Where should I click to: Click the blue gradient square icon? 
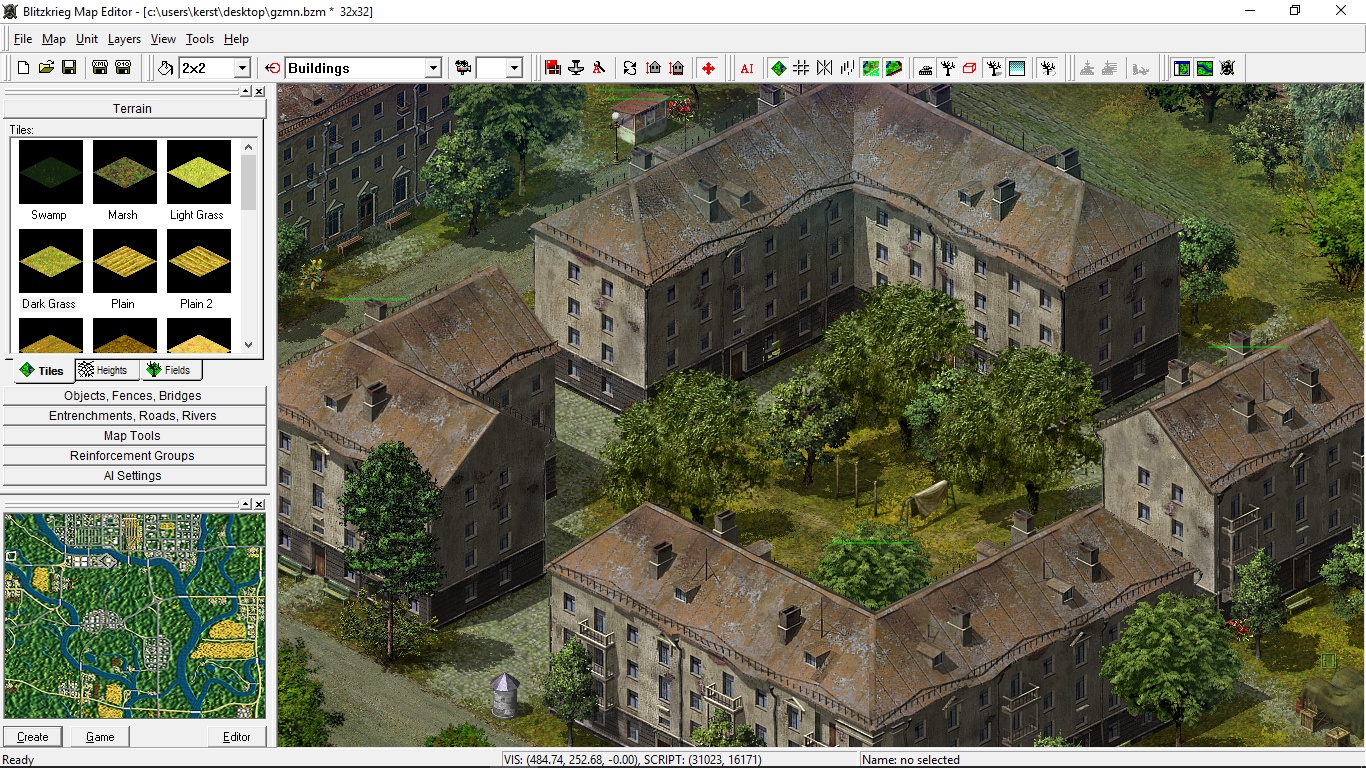1017,68
